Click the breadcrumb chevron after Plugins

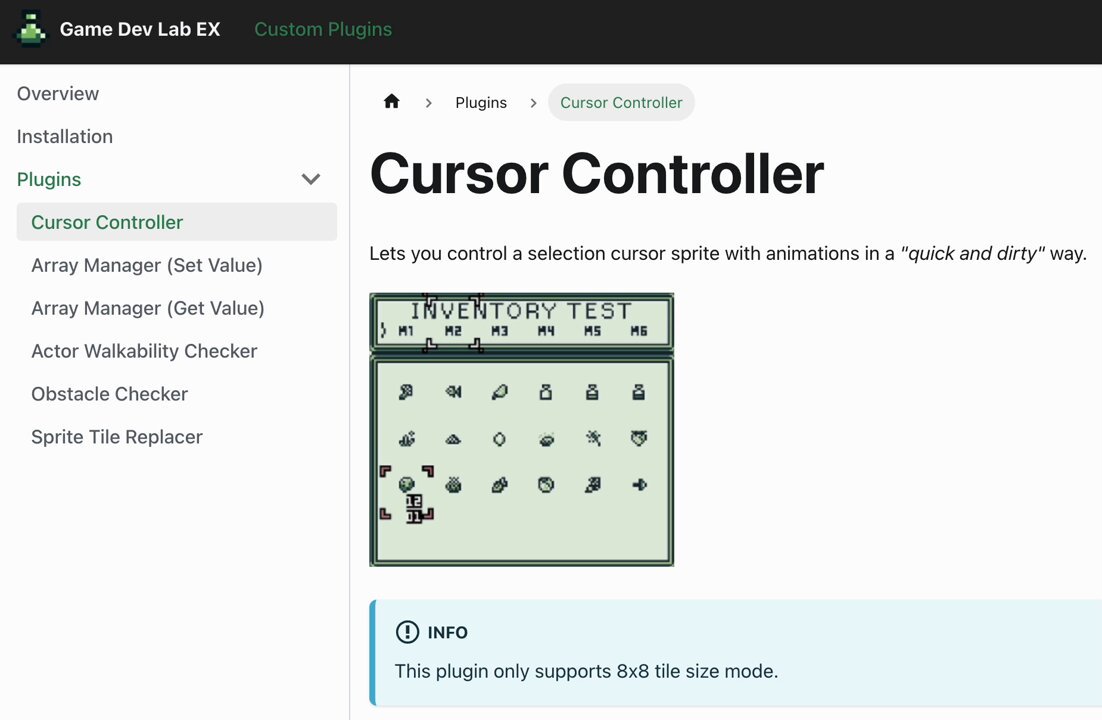[533, 103]
